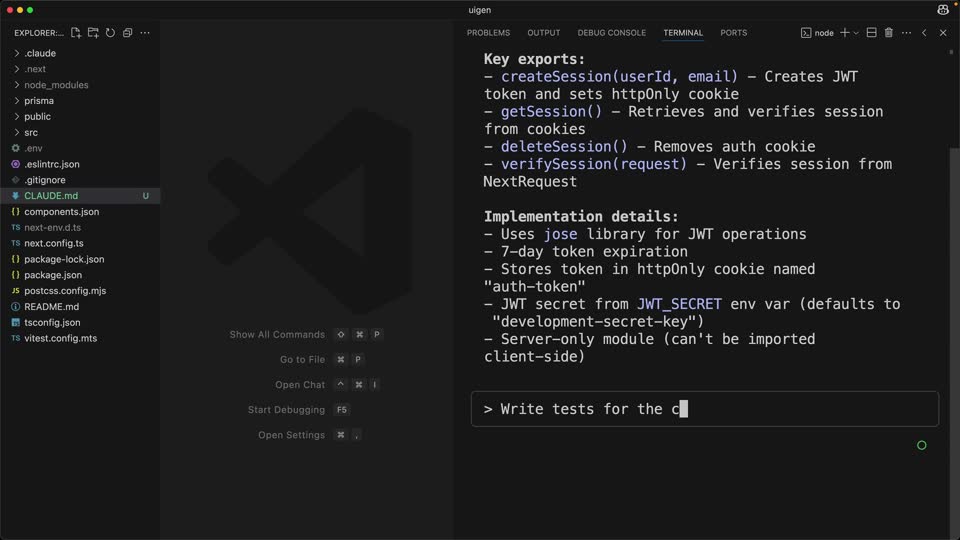Screen dimensions: 960x540
Task: Collapse all folders in Explorer
Action: 127,33
